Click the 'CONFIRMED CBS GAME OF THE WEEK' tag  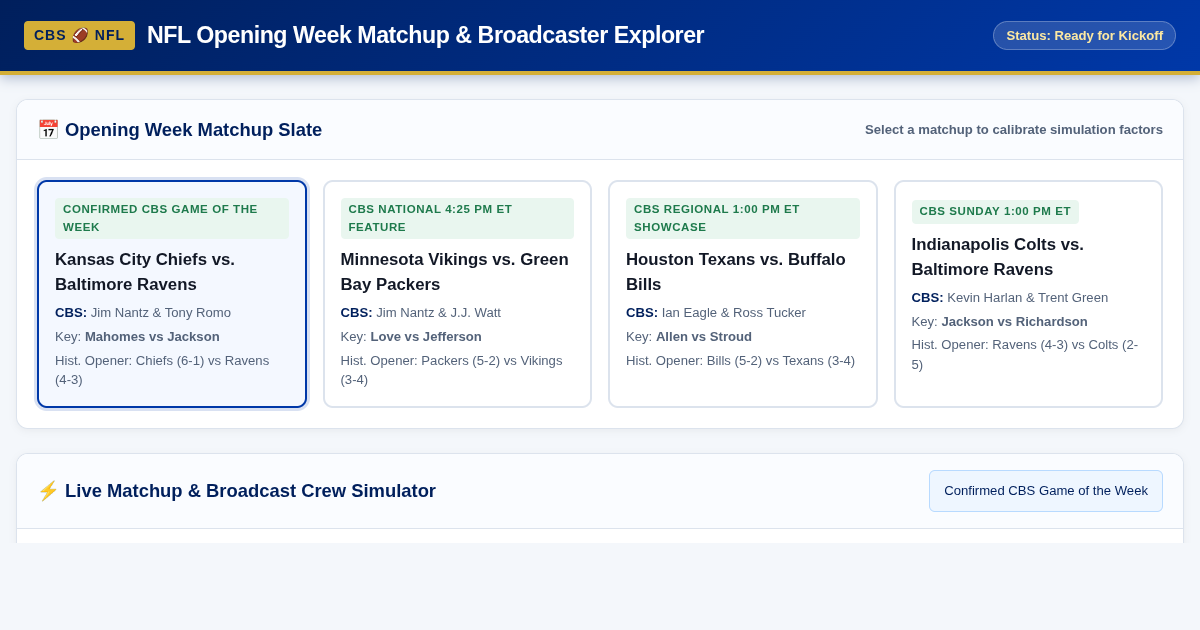pos(172,218)
